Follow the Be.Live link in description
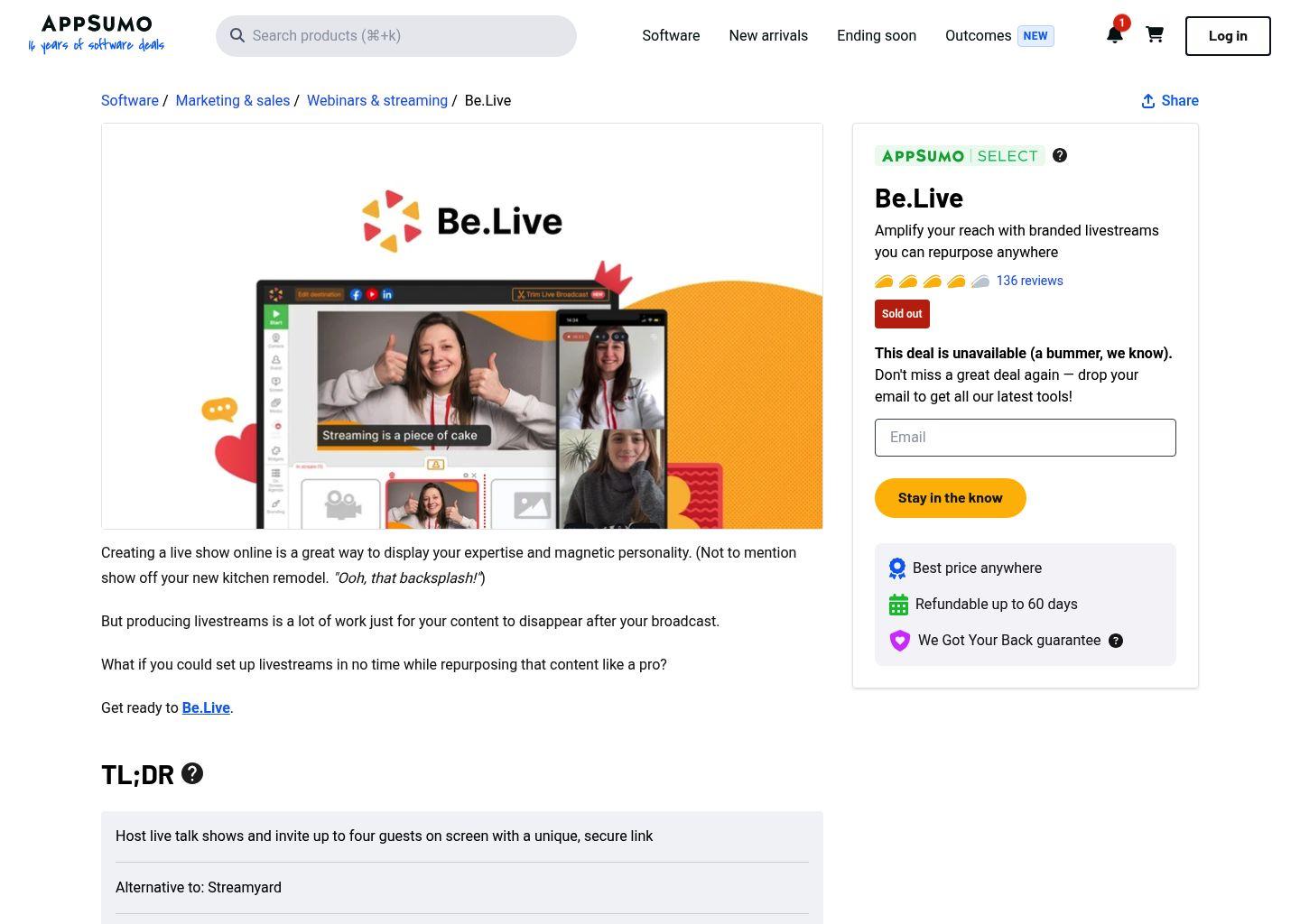Viewport: 1300px width, 924px height. coord(206,708)
